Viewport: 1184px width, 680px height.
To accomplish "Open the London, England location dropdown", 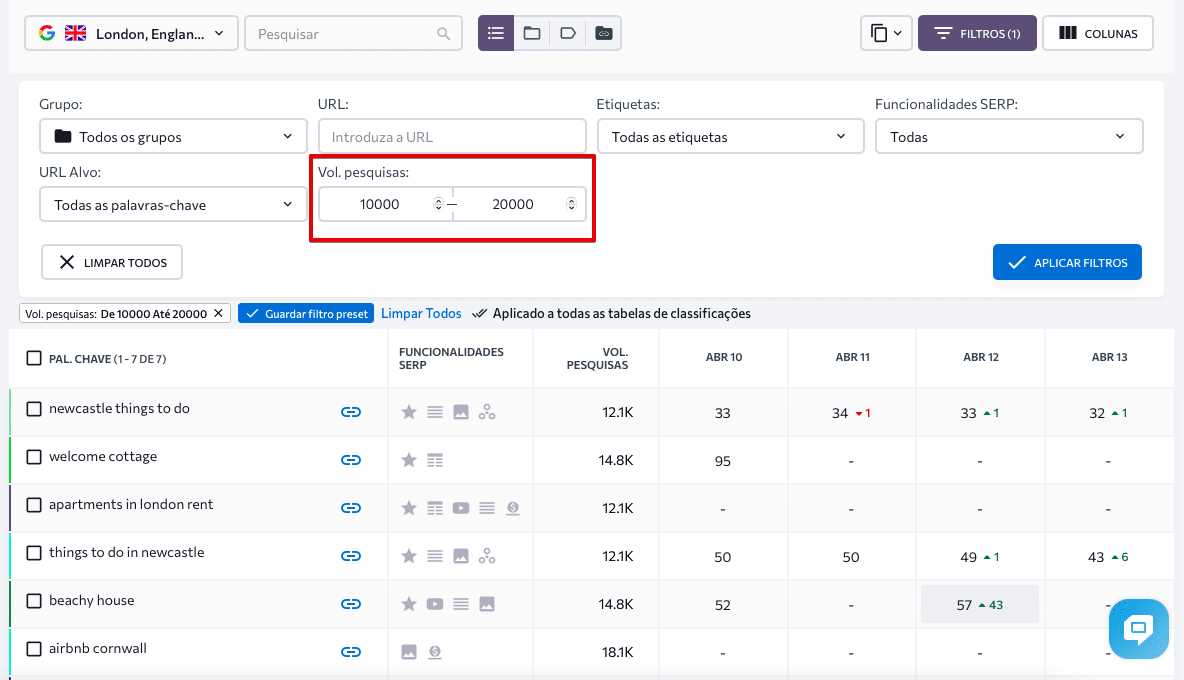I will click(131, 33).
